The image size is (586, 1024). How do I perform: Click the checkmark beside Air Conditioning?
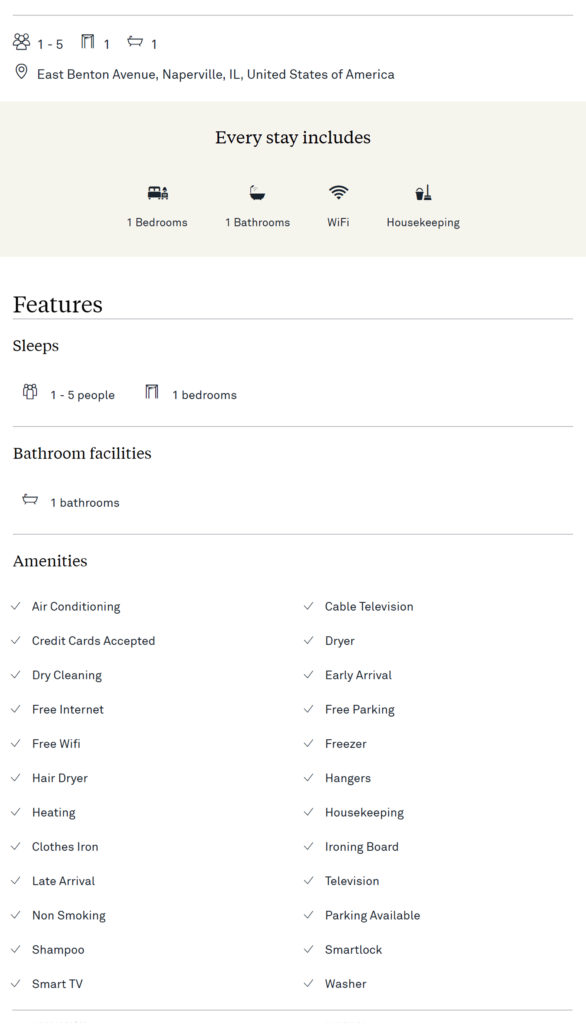tap(16, 606)
